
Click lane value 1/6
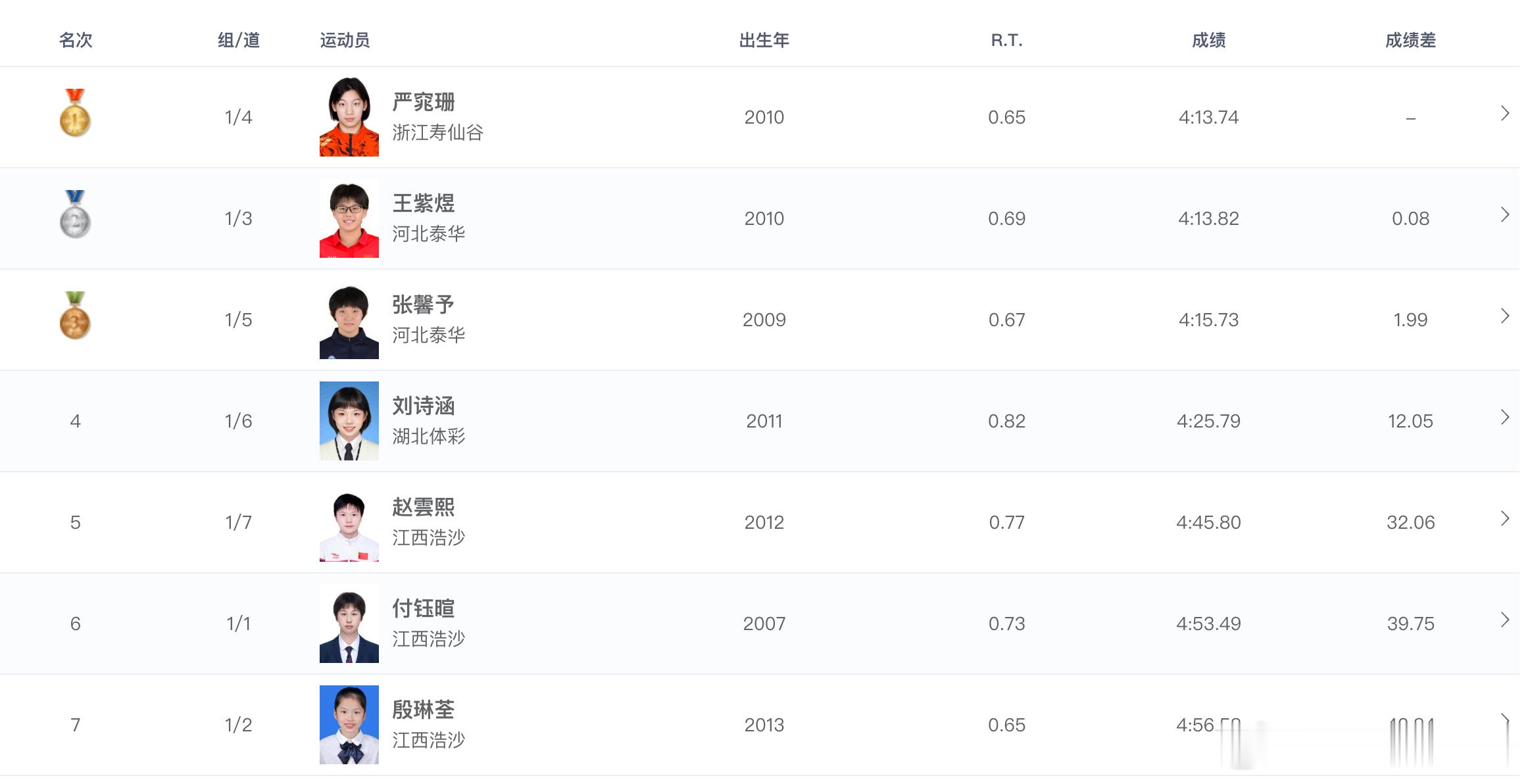(x=239, y=421)
